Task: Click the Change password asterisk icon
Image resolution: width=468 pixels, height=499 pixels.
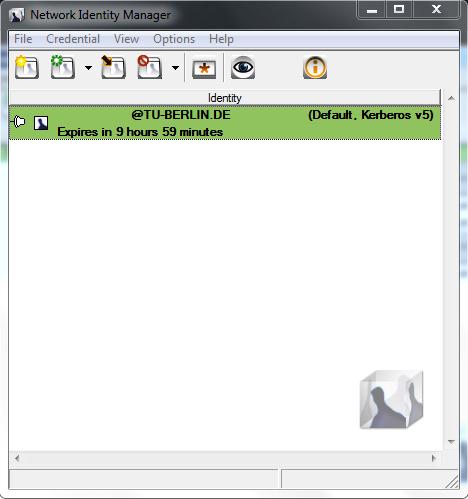Action: coord(204,69)
